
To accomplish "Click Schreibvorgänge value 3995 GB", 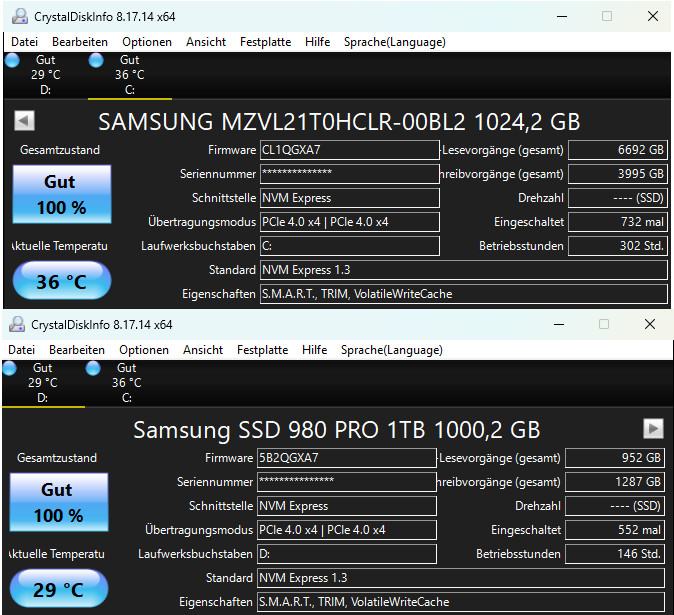I will pos(618,174).
